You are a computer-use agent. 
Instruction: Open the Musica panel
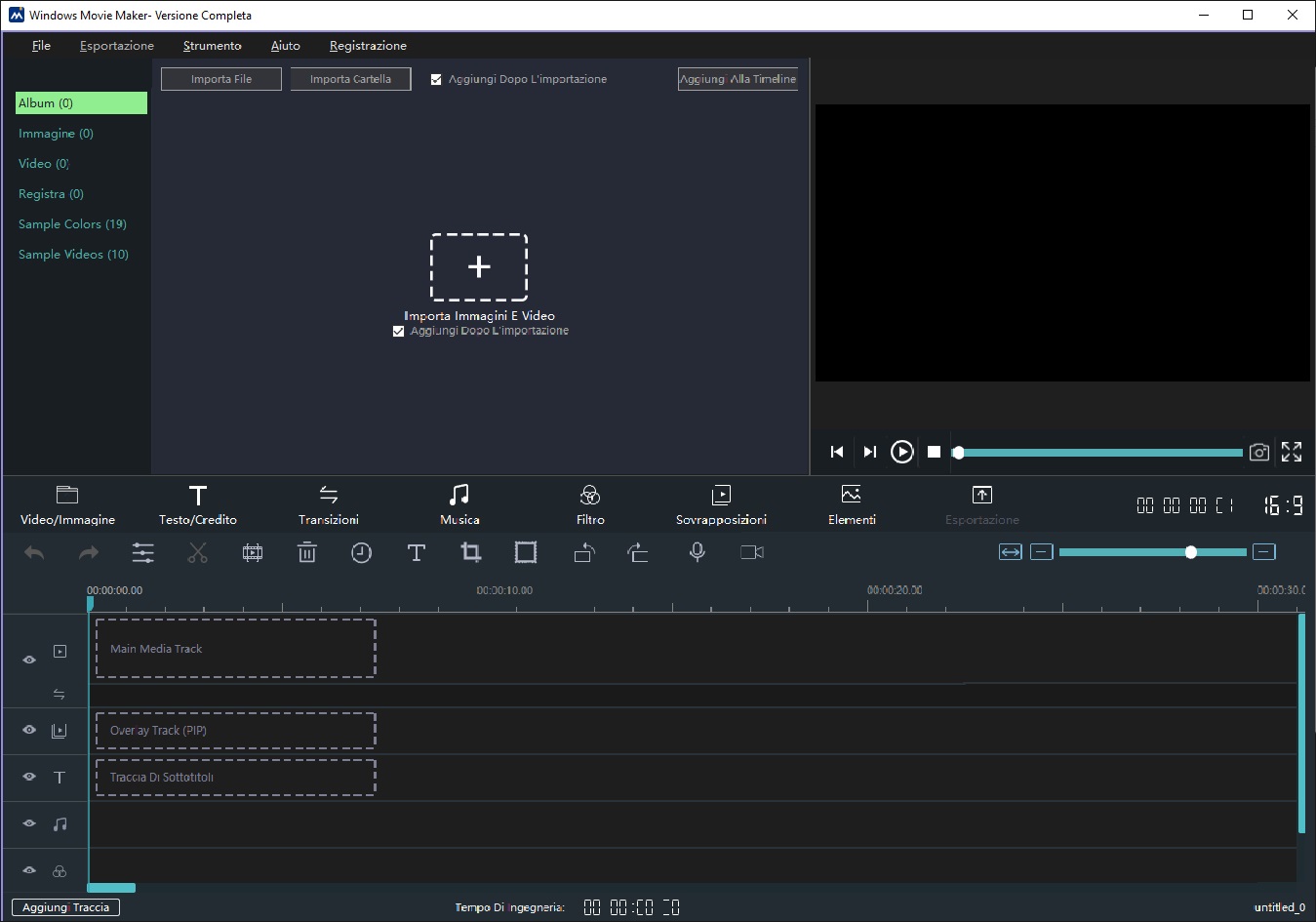tap(459, 505)
